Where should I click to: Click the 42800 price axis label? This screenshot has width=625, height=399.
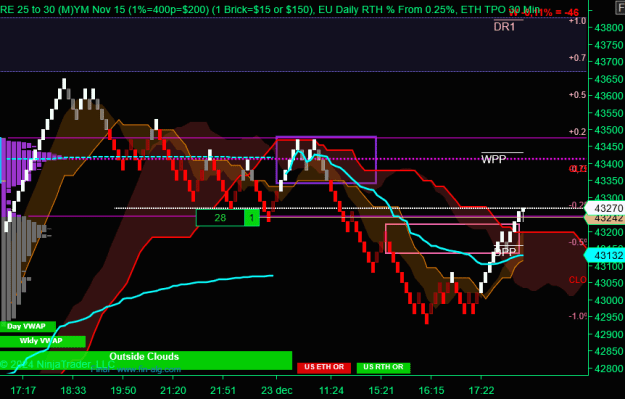[x=609, y=368]
